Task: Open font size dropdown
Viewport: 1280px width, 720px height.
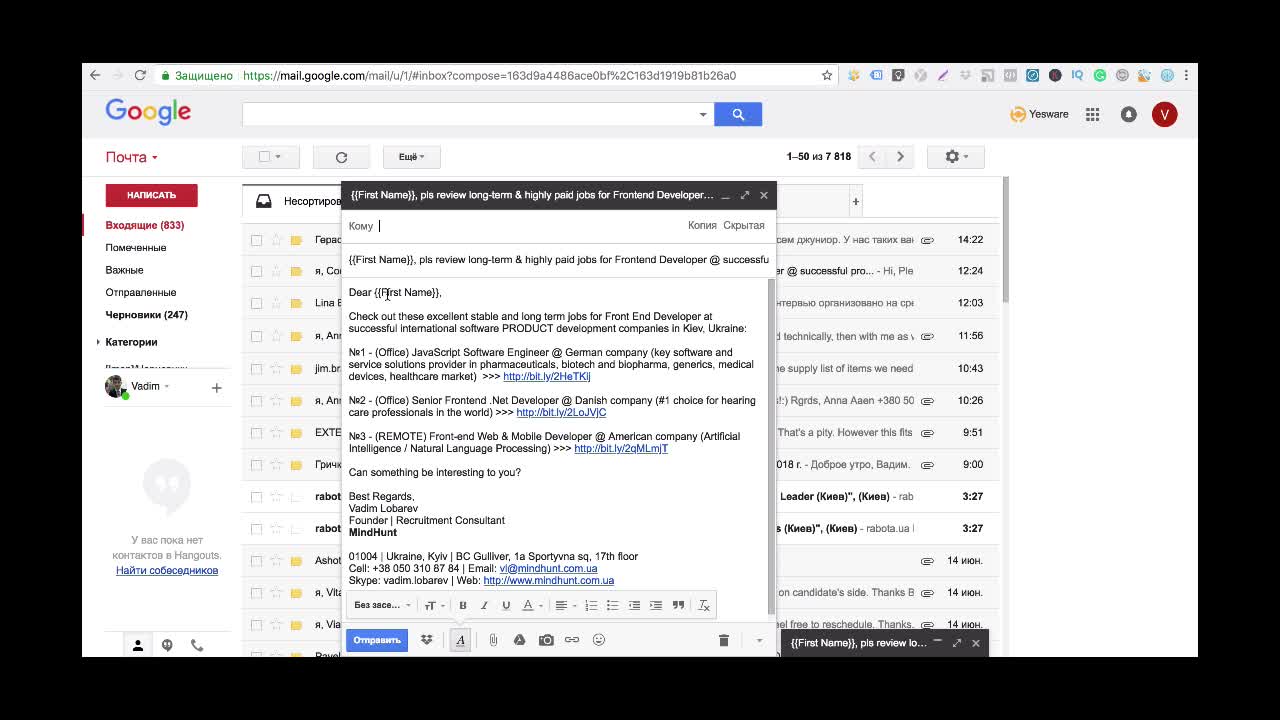Action: [434, 605]
